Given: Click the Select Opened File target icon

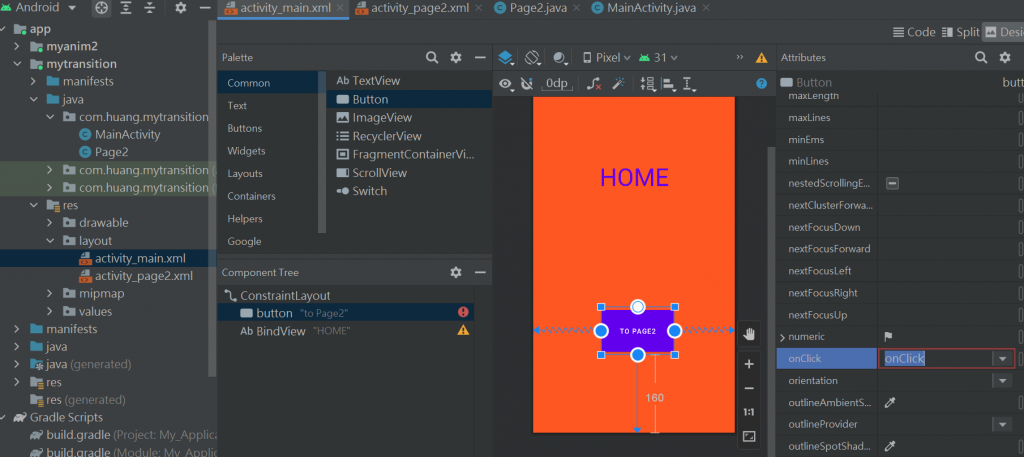Looking at the screenshot, I should click(x=101, y=8).
